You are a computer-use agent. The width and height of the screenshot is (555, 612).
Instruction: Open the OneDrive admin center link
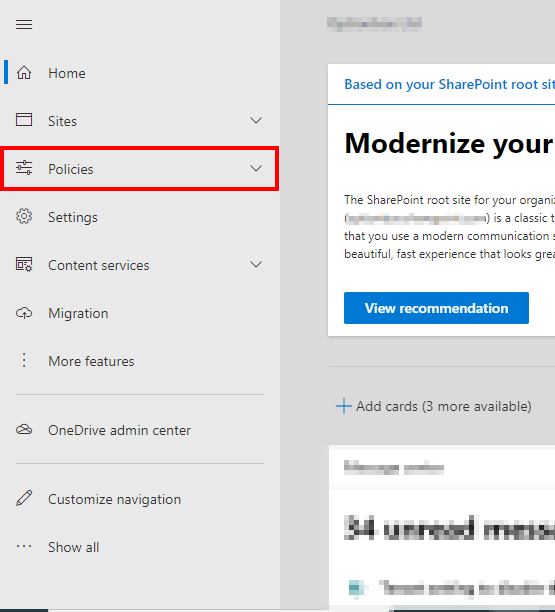pyautogui.click(x=119, y=431)
